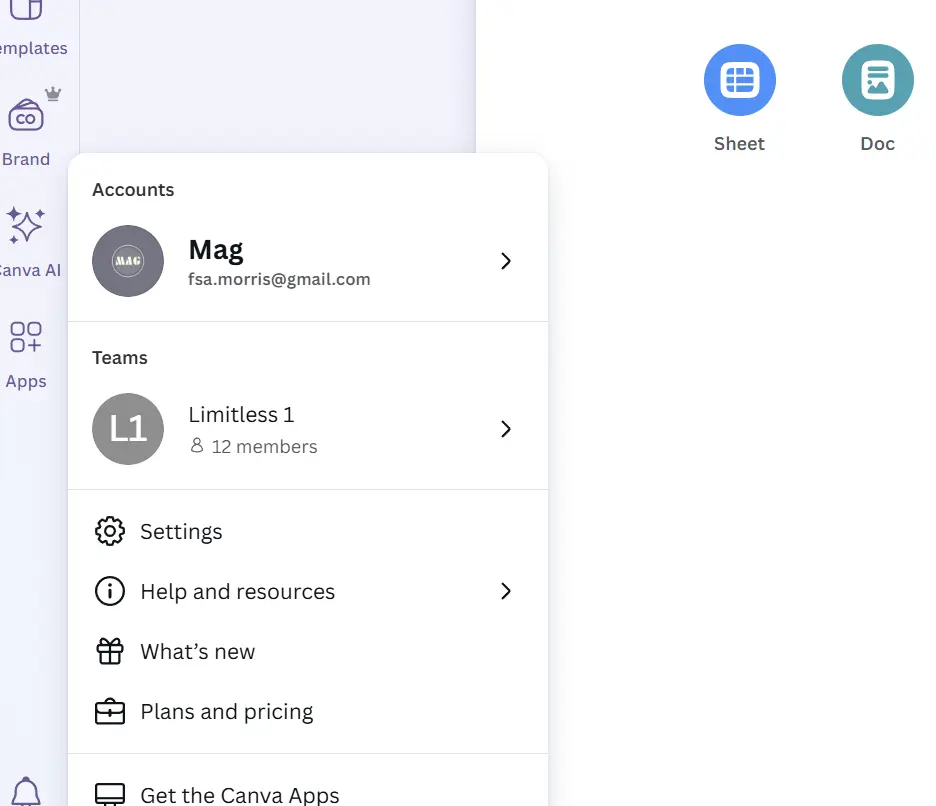Click the Get the Canva Apps monitor icon
The image size is (936, 806).
tap(110, 794)
